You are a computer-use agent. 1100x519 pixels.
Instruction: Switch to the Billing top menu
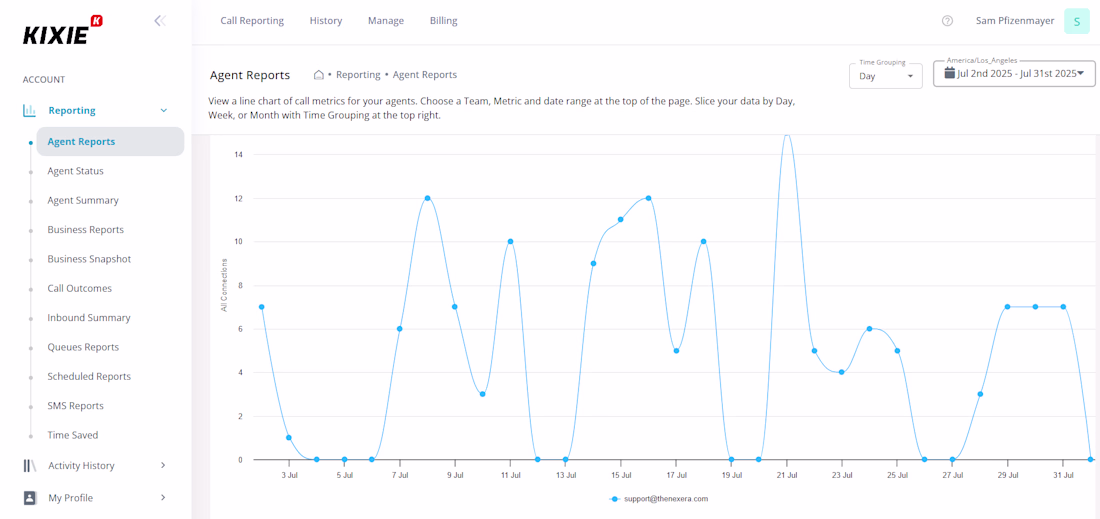tap(443, 21)
